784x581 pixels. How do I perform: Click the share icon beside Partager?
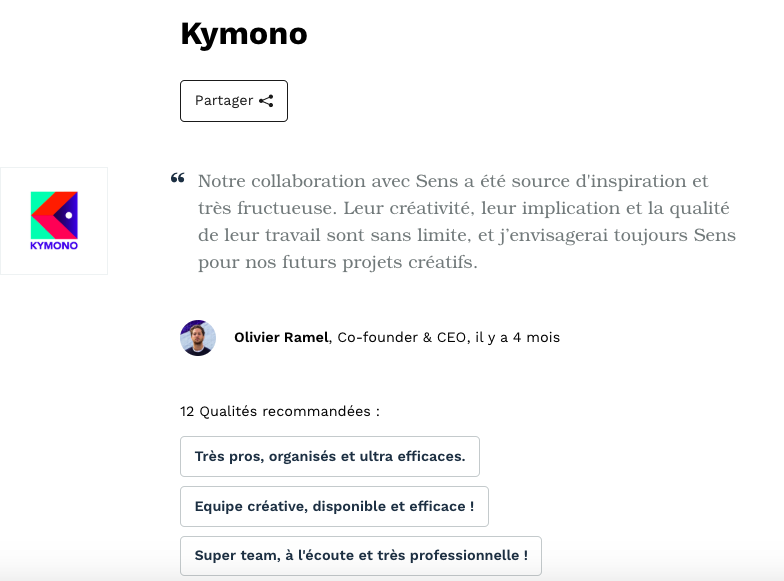[x=266, y=101]
